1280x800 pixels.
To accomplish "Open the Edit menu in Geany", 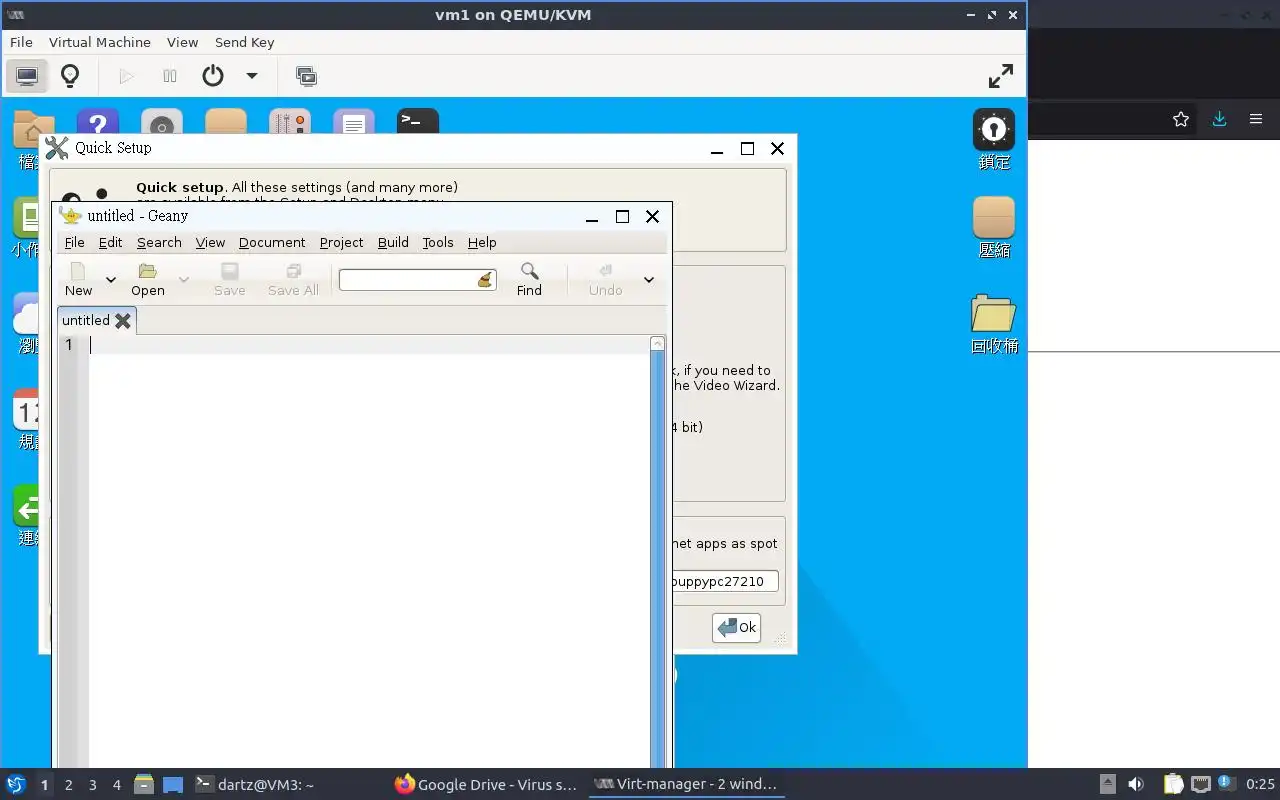I will pyautogui.click(x=110, y=242).
